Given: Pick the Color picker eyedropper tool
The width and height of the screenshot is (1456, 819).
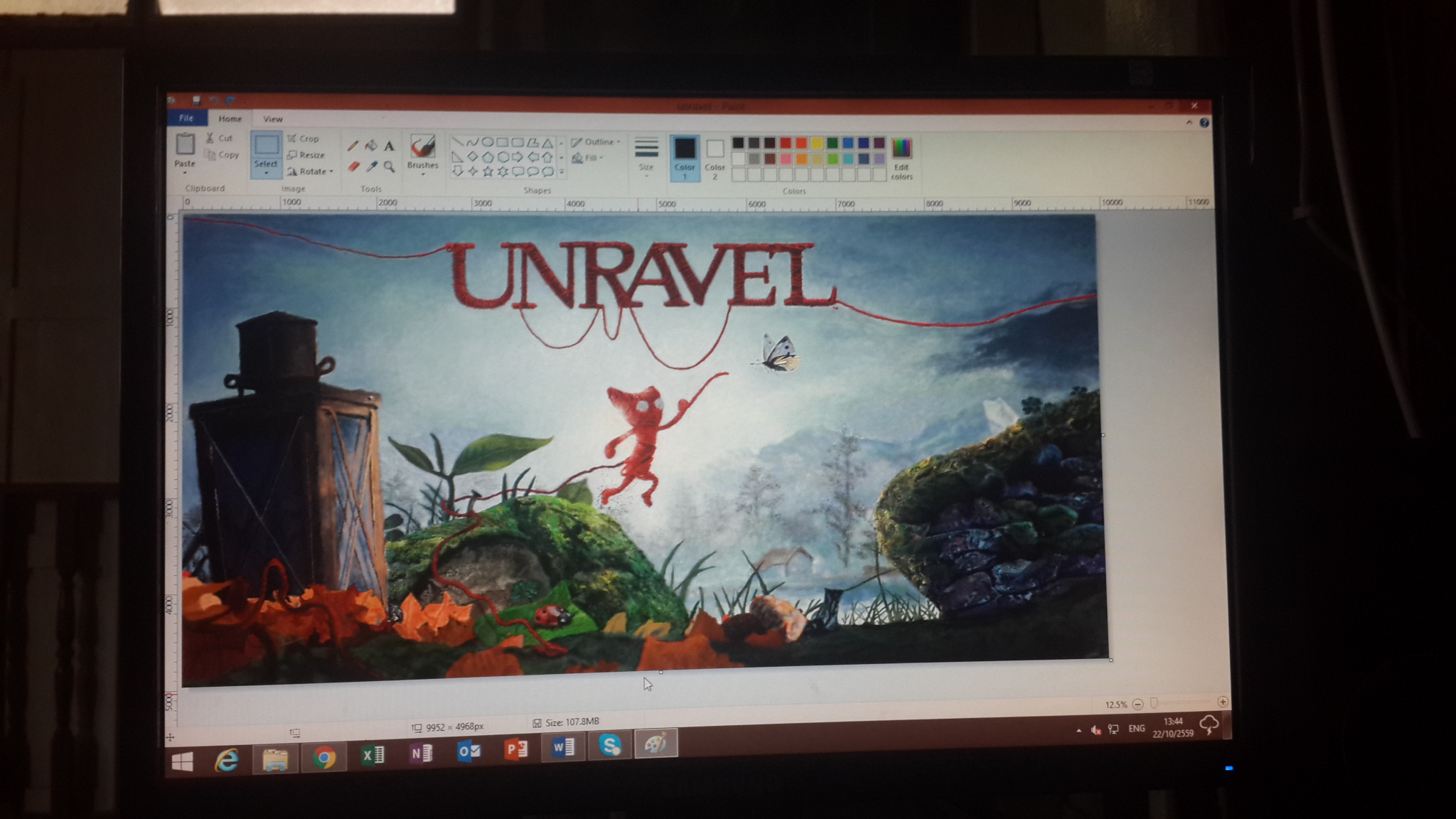Looking at the screenshot, I should point(371,166).
